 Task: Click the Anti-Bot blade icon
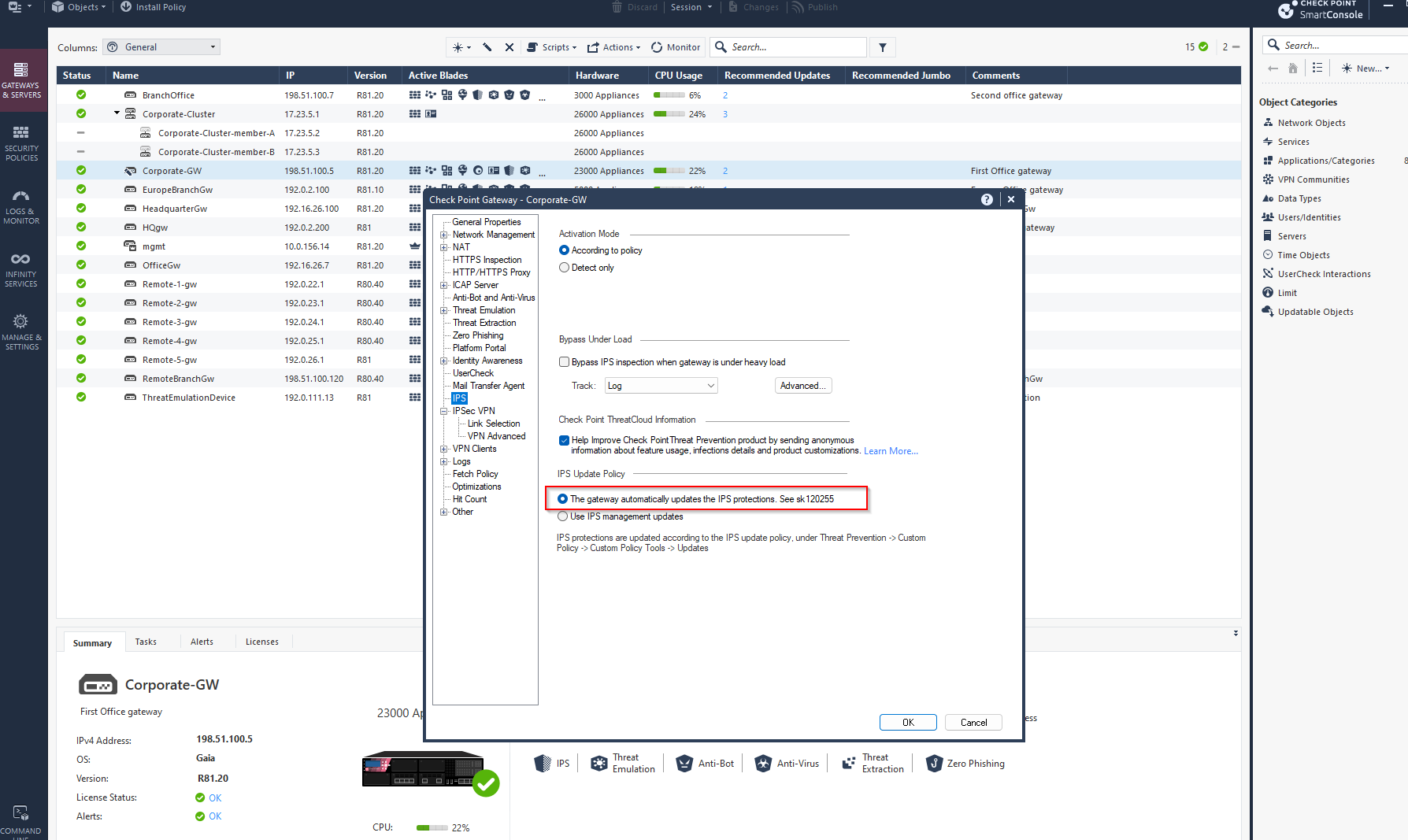pyautogui.click(x=683, y=763)
